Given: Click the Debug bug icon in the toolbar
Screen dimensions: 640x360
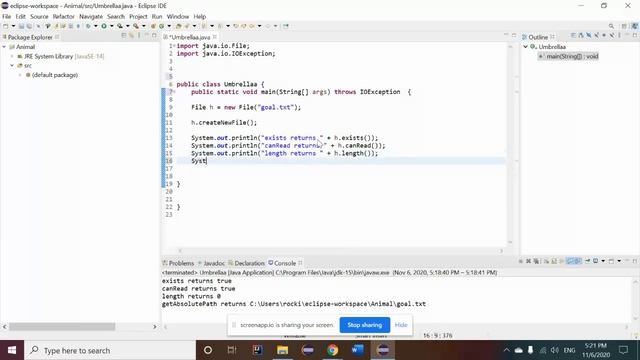Looking at the screenshot, I should [x=88, y=26].
